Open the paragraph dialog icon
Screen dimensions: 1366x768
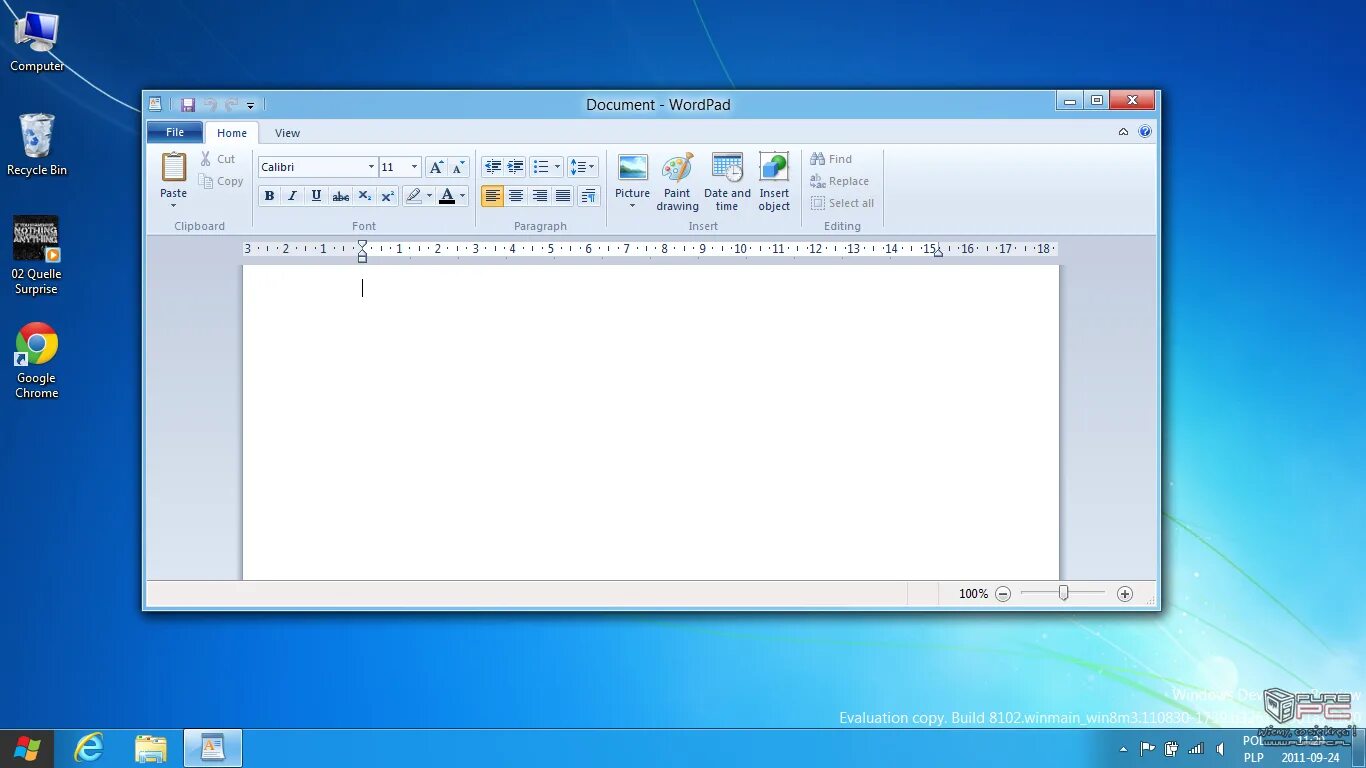589,196
